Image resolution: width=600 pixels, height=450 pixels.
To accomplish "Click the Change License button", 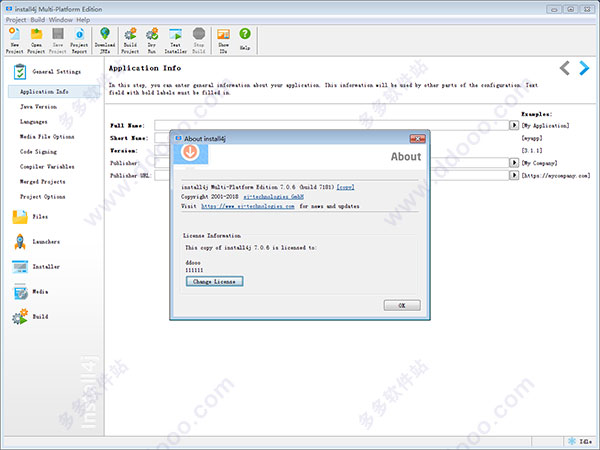I will pyautogui.click(x=214, y=282).
